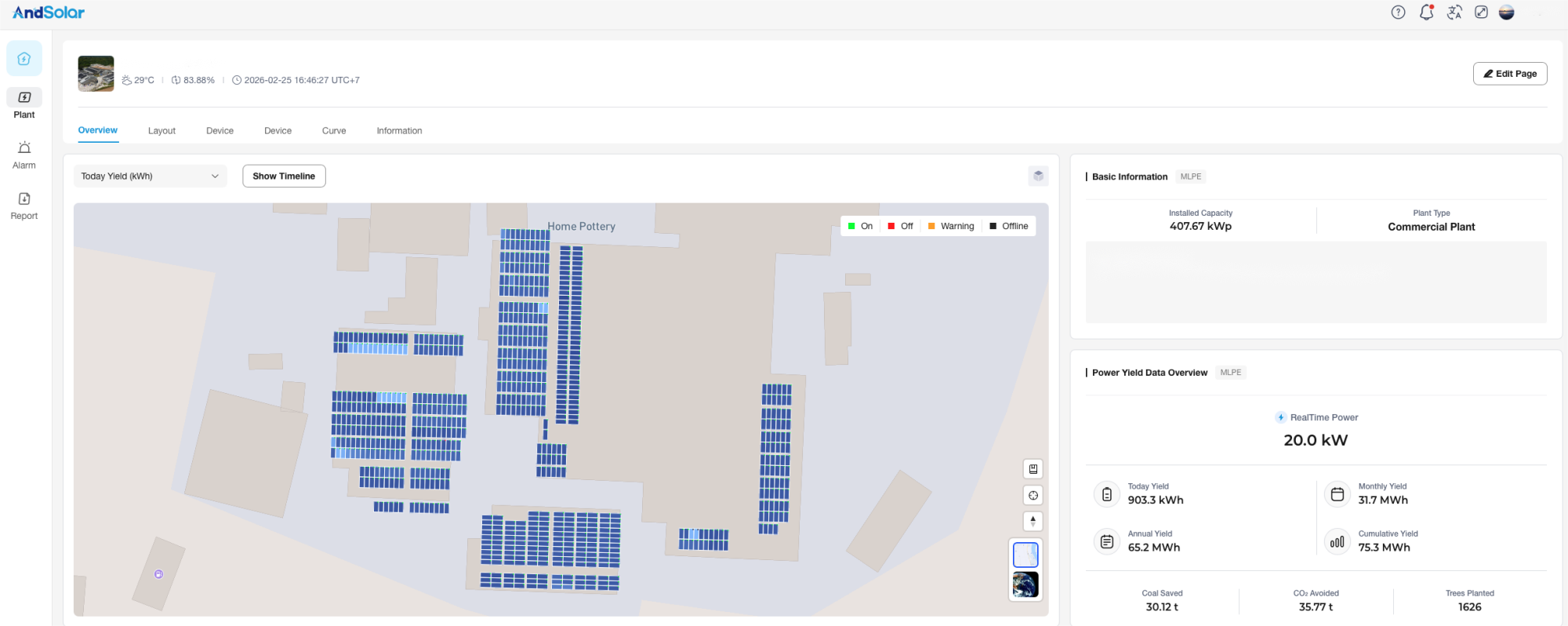Open the notifications bell
The height and width of the screenshot is (626, 1568).
pyautogui.click(x=1426, y=13)
